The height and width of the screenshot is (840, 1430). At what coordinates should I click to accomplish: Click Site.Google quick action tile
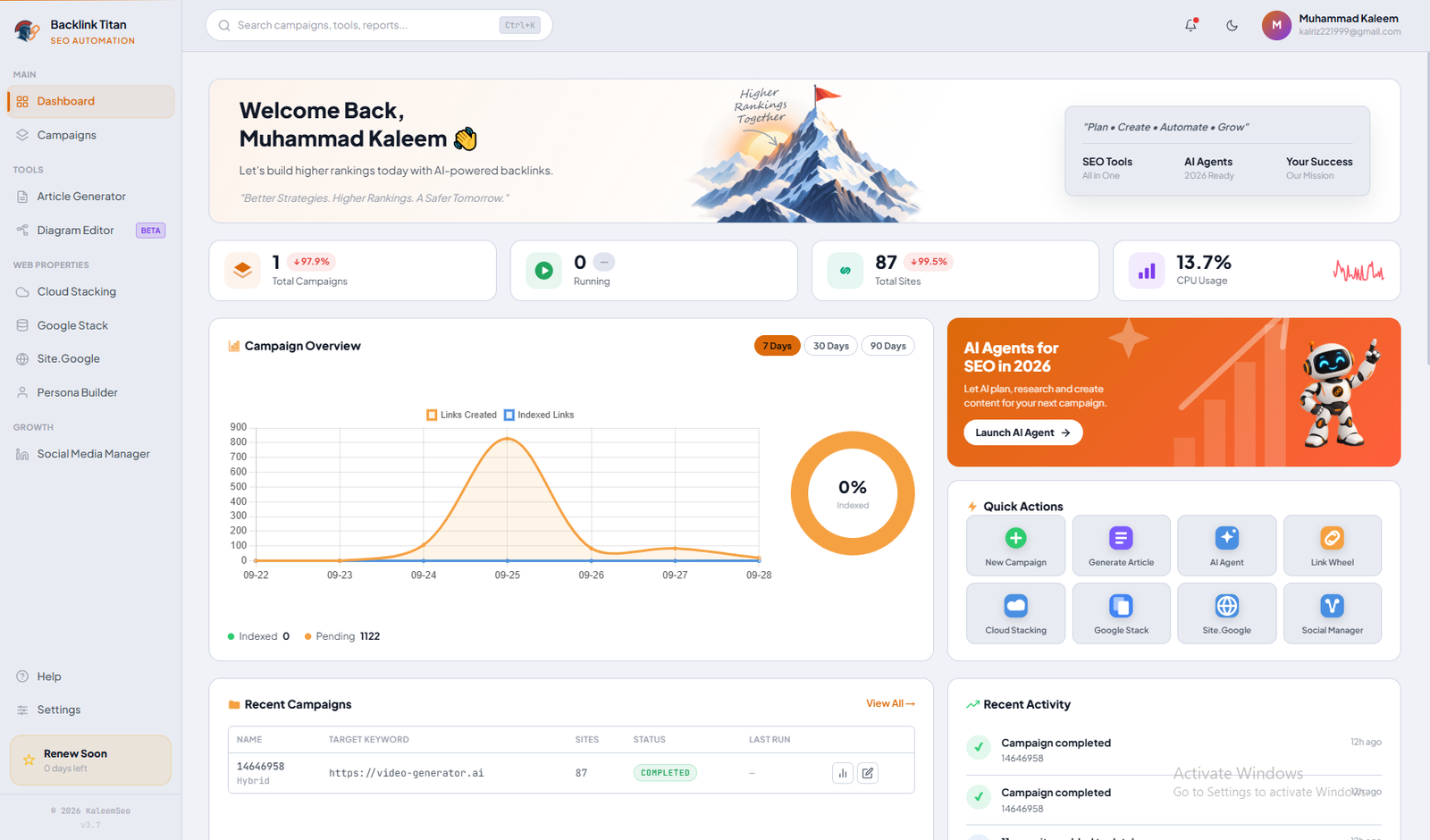point(1226,613)
